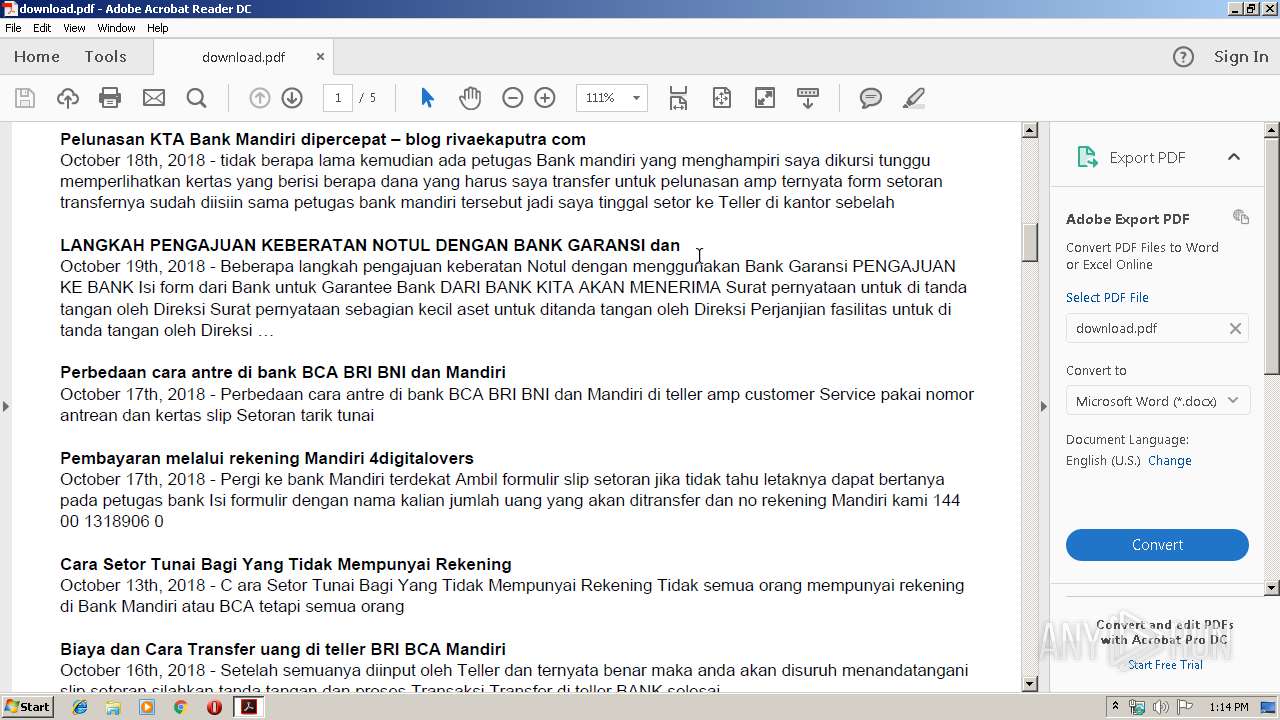This screenshot has width=1280, height=720.
Task: Click Select PDF File link
Action: 1107,297
